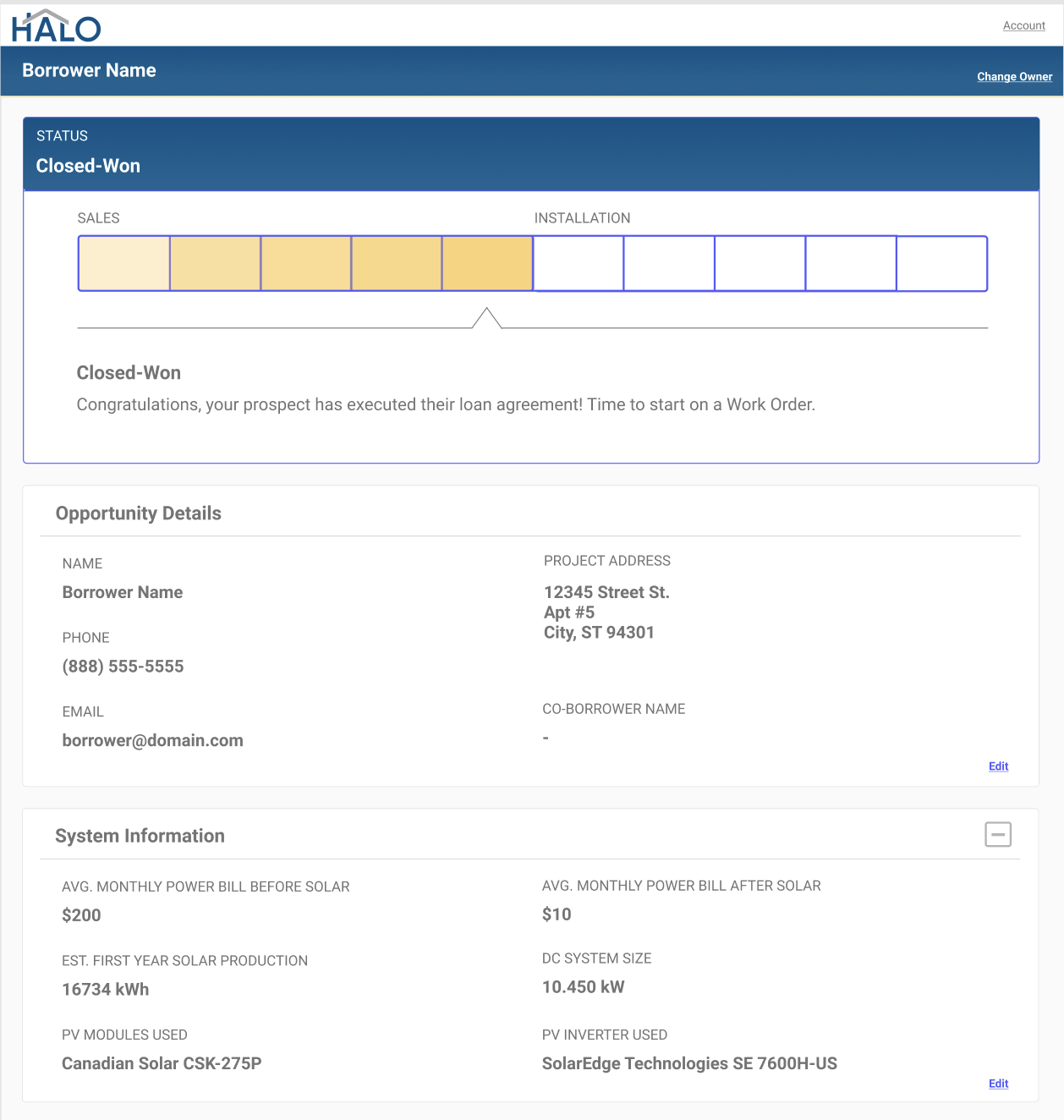This screenshot has height=1120, width=1064.
Task: Click the Closed-Won value in the Status banner
Action: [88, 166]
